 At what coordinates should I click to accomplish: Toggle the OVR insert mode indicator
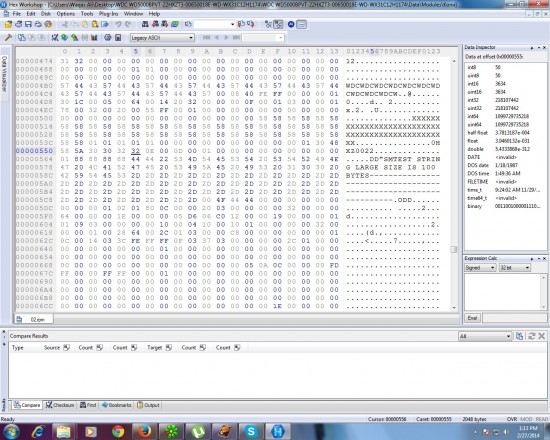pyautogui.click(x=512, y=419)
